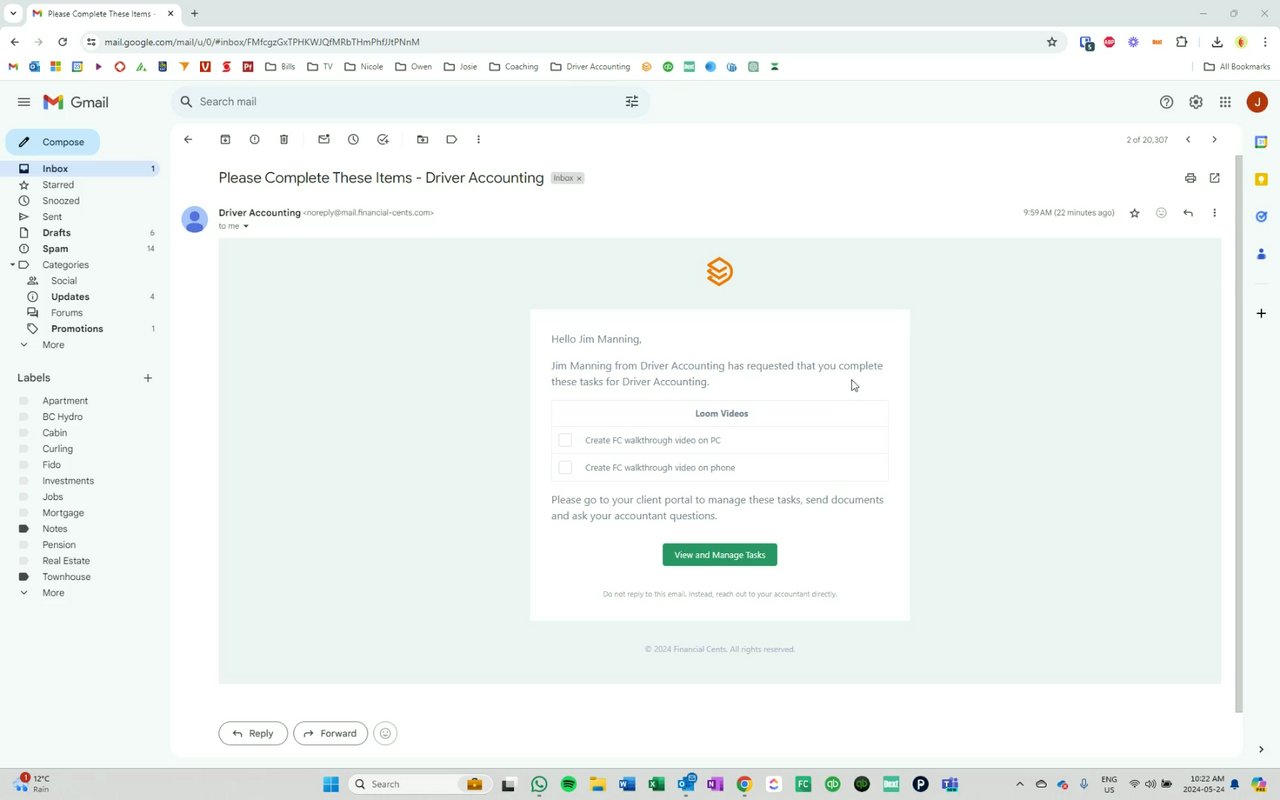The width and height of the screenshot is (1280, 800).
Task: Archive this email
Action: (x=225, y=139)
